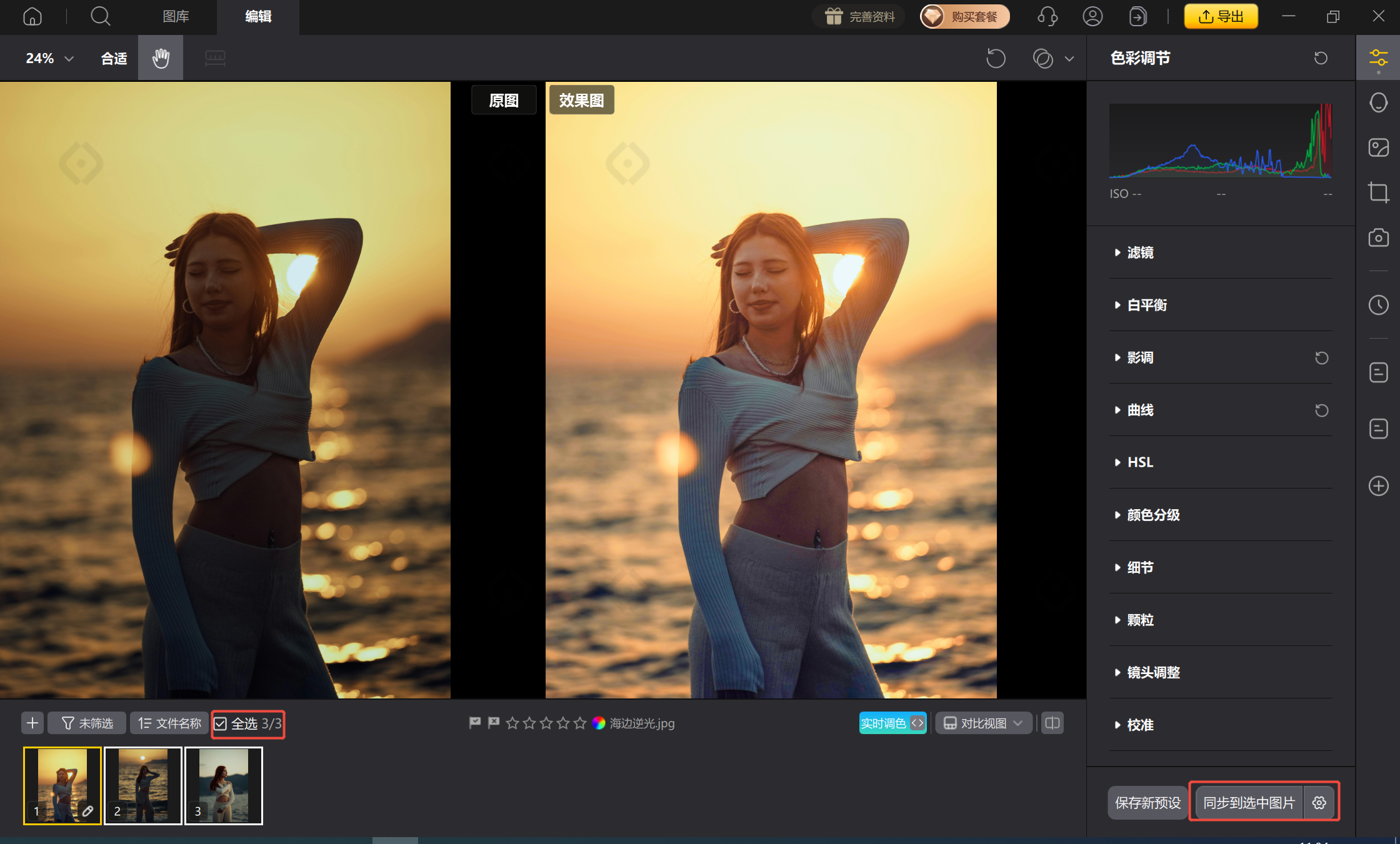The height and width of the screenshot is (844, 1400).
Task: Click the ruler measurement tool icon
Action: click(x=215, y=58)
